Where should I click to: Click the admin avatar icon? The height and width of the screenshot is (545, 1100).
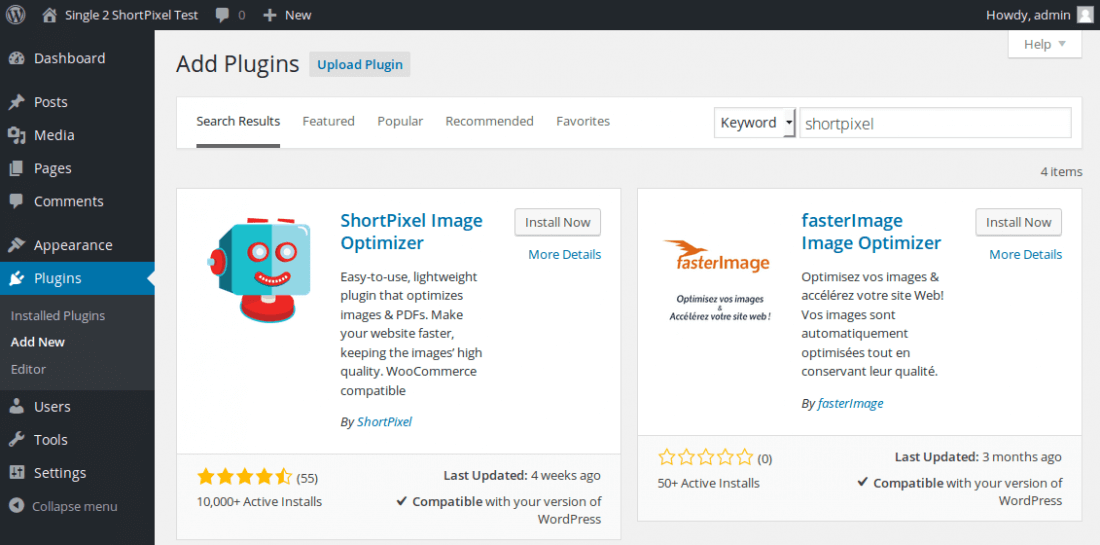(1085, 15)
